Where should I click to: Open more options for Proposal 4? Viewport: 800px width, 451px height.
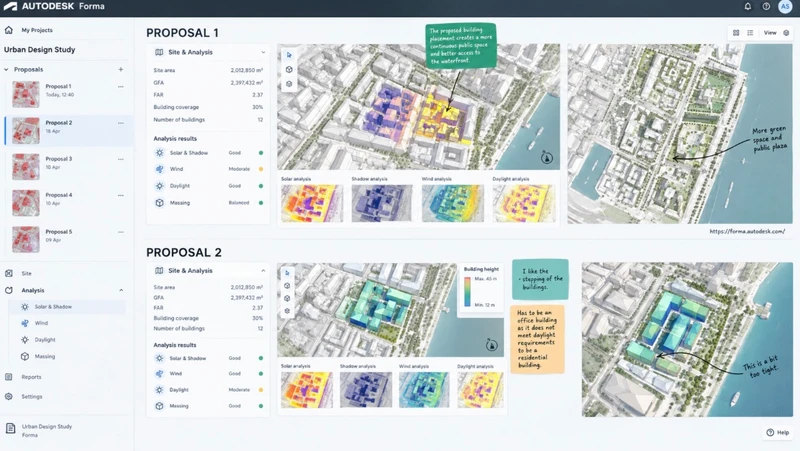pyautogui.click(x=121, y=195)
